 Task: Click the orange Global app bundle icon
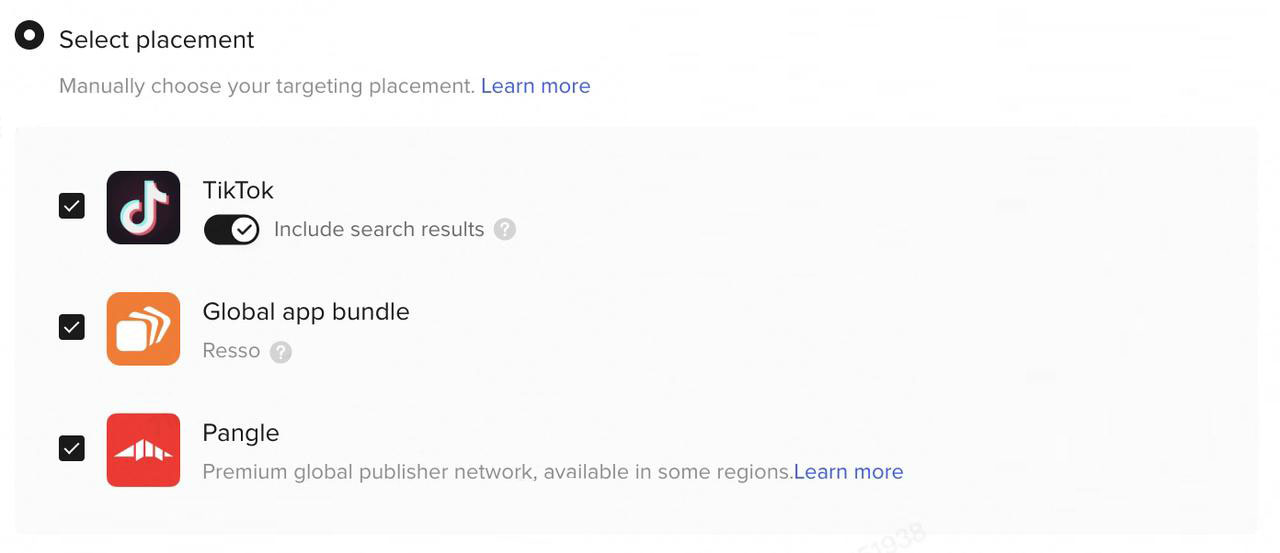143,328
